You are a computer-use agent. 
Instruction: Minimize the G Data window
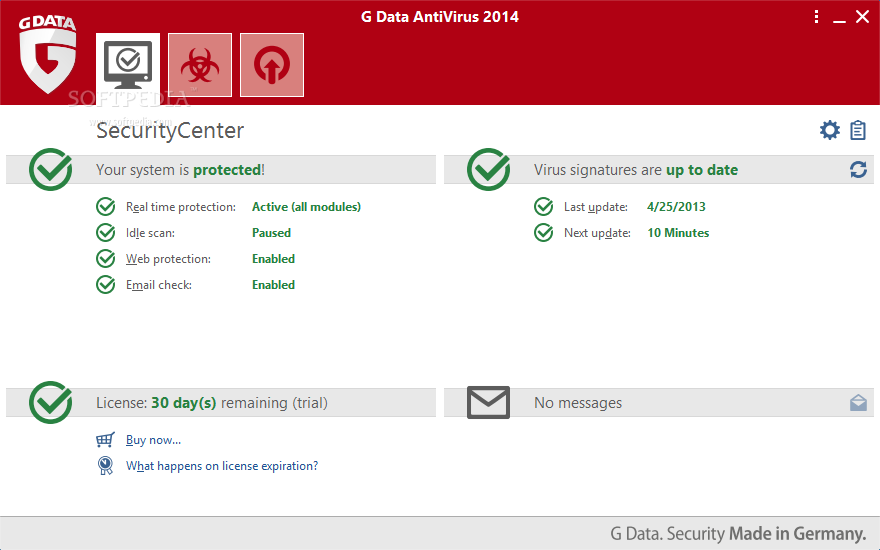click(x=839, y=21)
